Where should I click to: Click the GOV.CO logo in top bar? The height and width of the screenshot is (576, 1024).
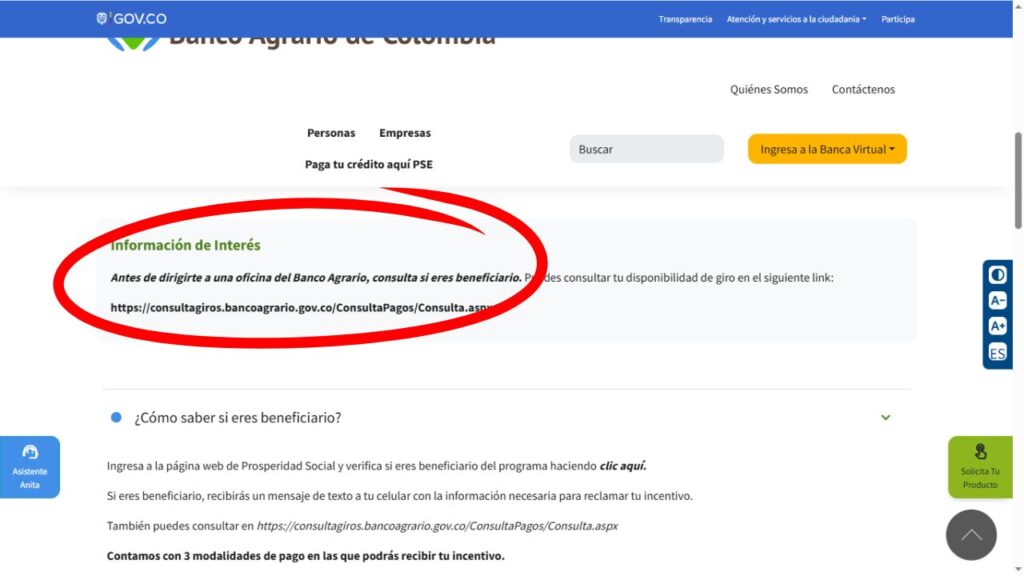(130, 19)
